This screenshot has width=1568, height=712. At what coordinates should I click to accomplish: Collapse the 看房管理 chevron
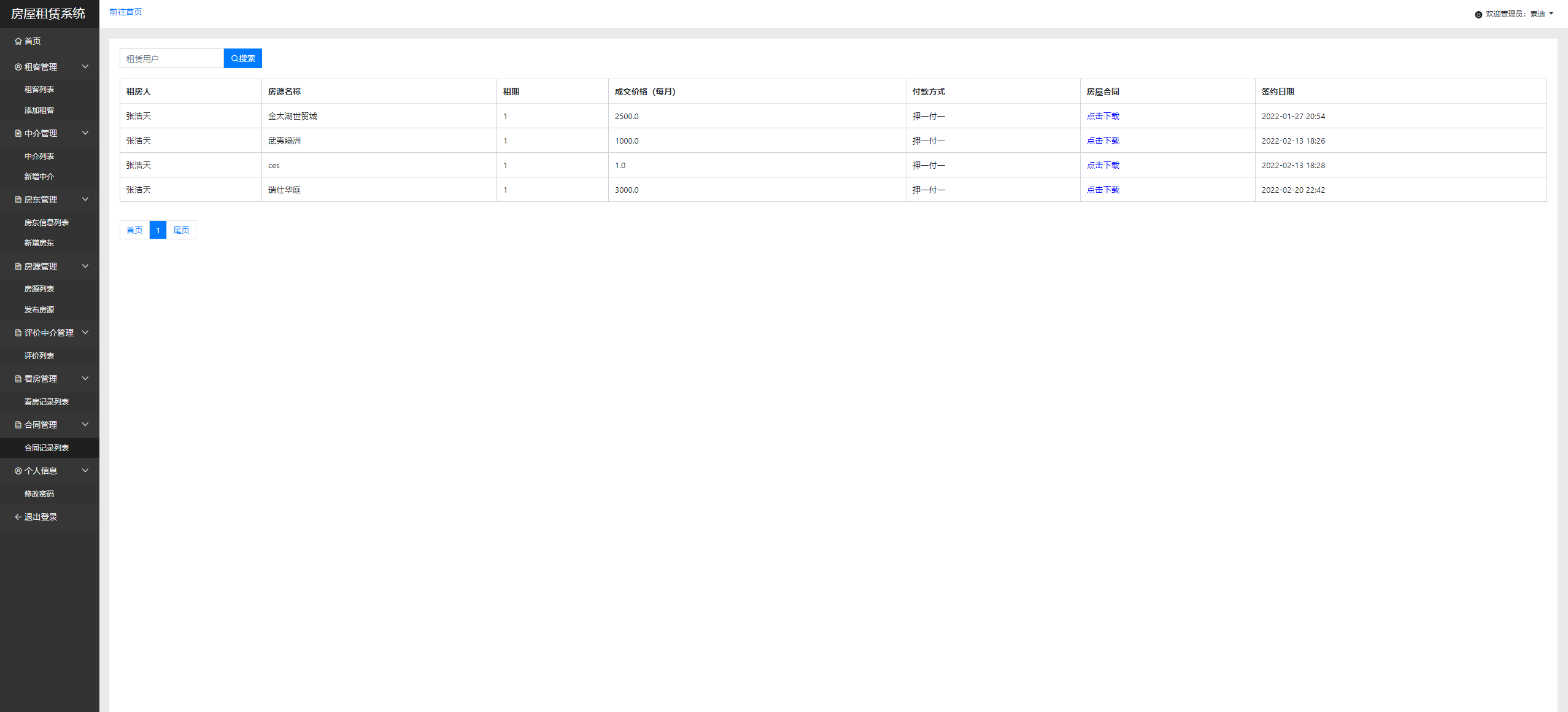(85, 379)
